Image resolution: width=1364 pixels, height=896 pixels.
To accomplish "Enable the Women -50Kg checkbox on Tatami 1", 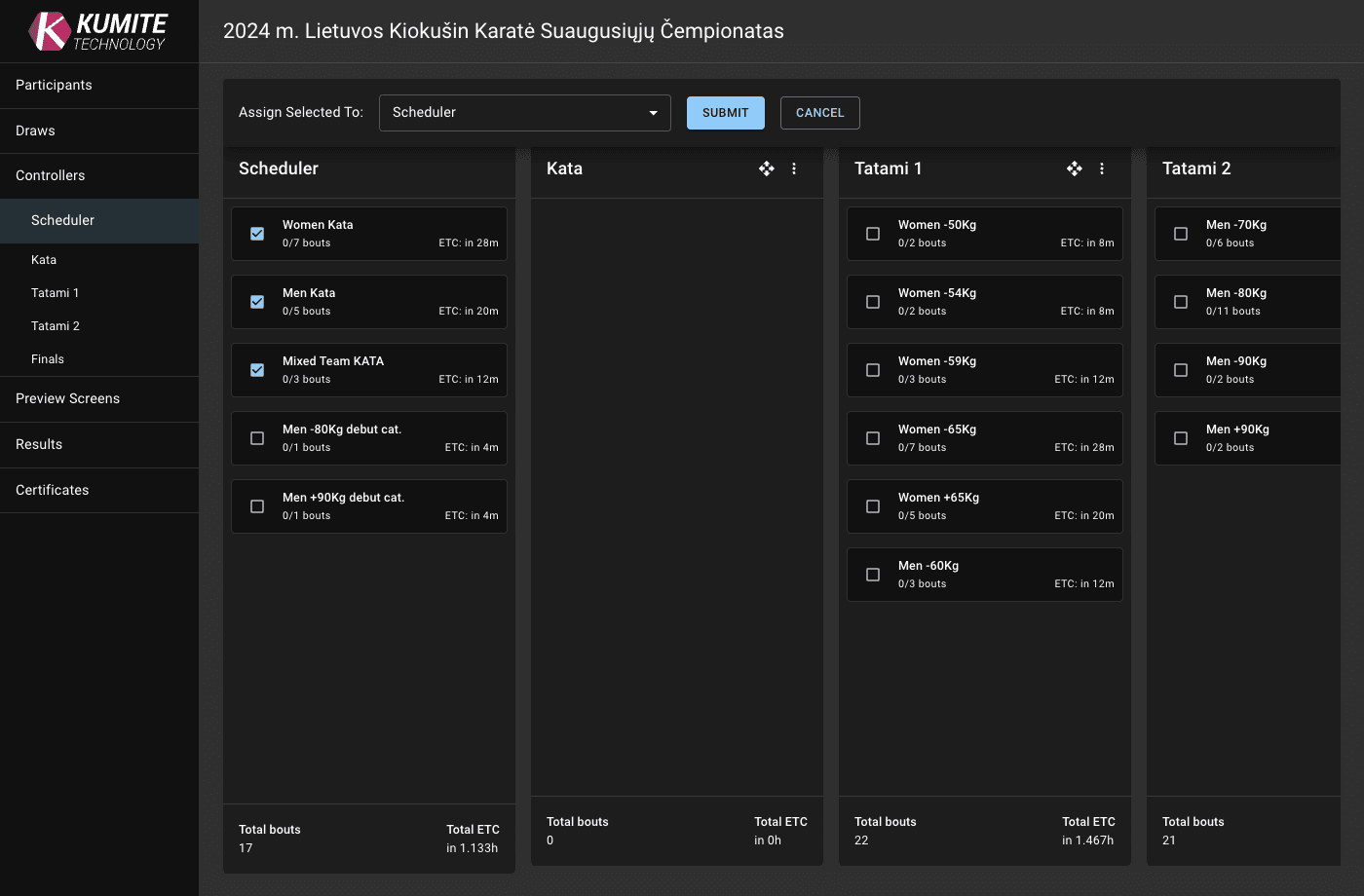I will coord(873,234).
